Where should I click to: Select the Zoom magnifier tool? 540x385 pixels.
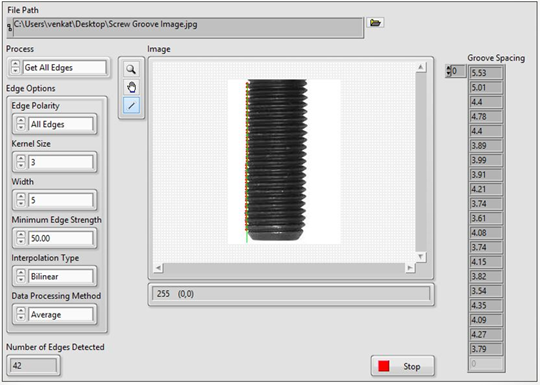[x=131, y=69]
